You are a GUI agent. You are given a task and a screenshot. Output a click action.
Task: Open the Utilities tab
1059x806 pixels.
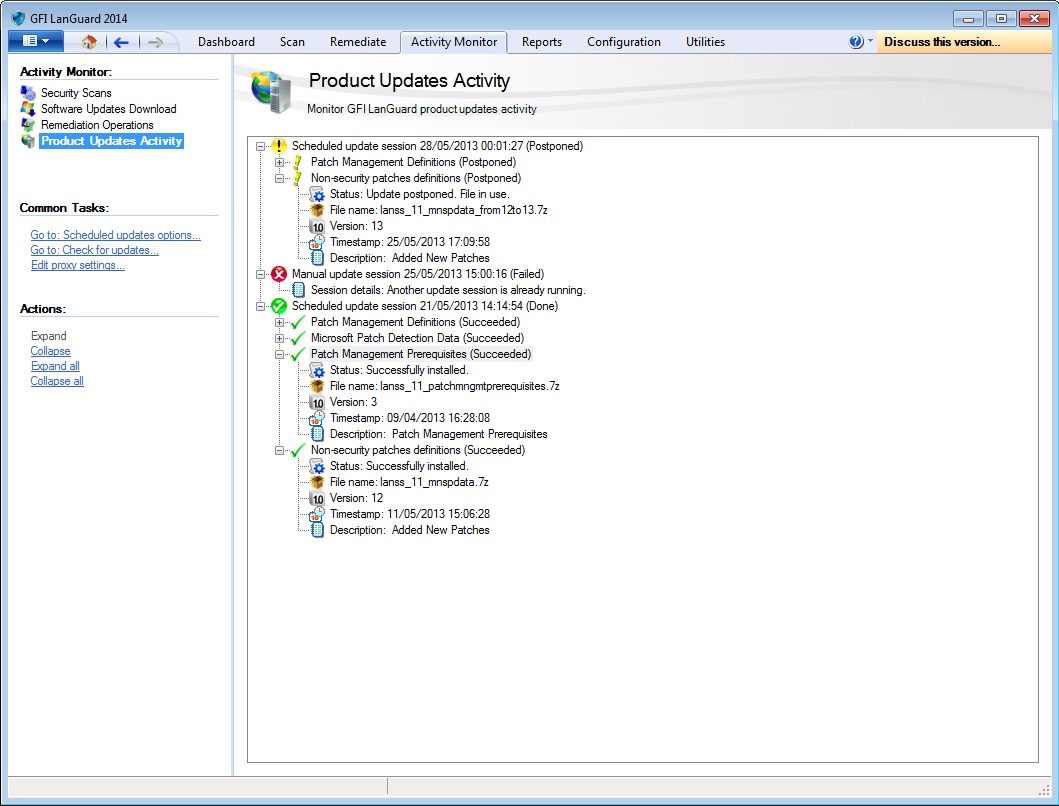click(x=705, y=42)
